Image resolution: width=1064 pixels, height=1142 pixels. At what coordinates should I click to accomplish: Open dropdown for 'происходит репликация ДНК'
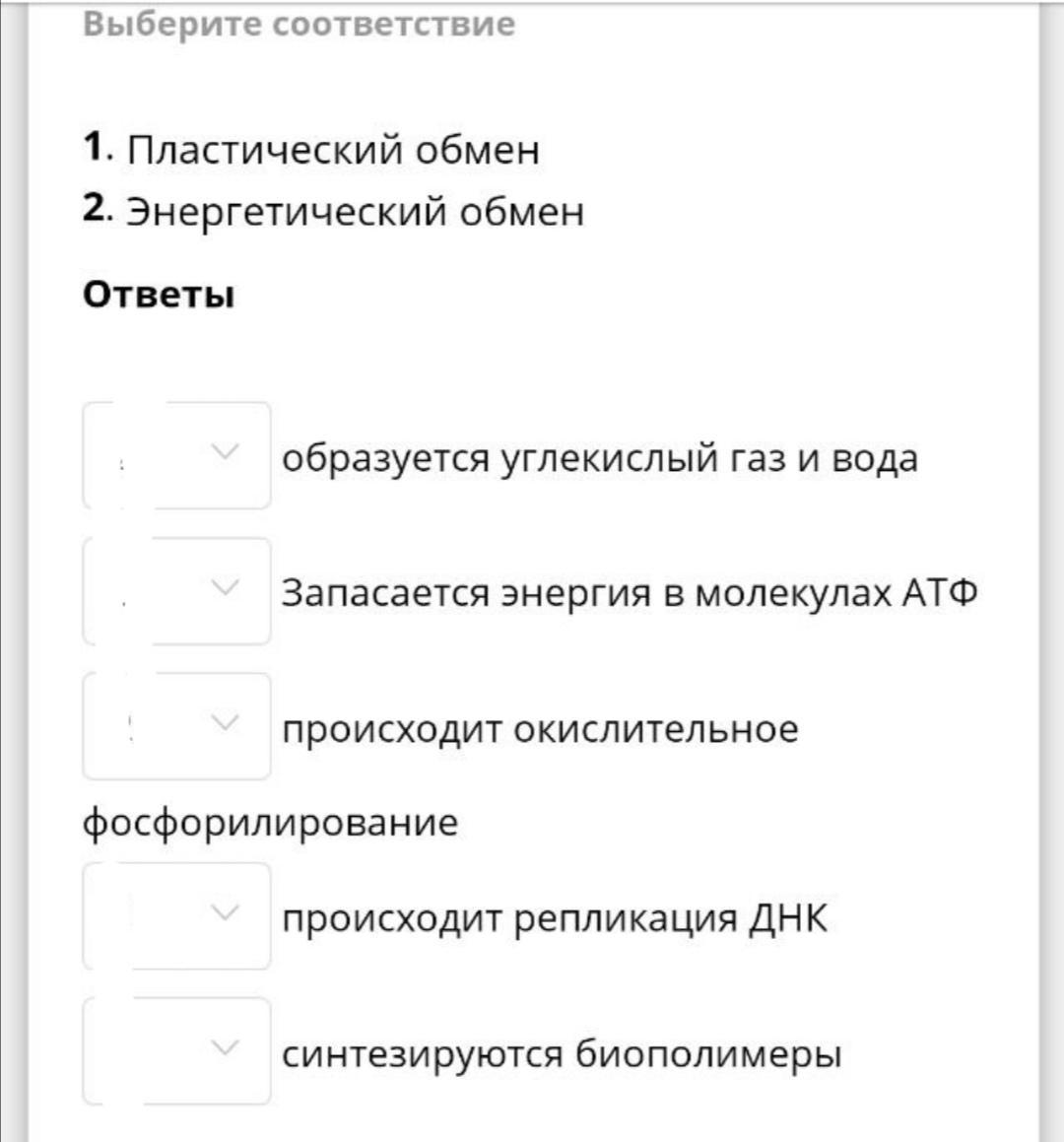pyautogui.click(x=177, y=915)
